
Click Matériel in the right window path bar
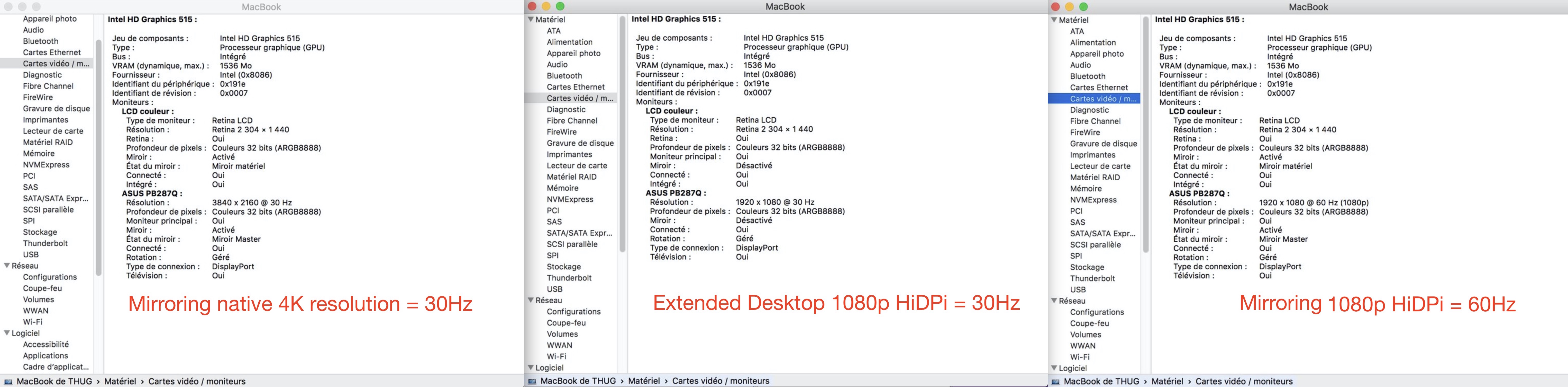point(1168,382)
